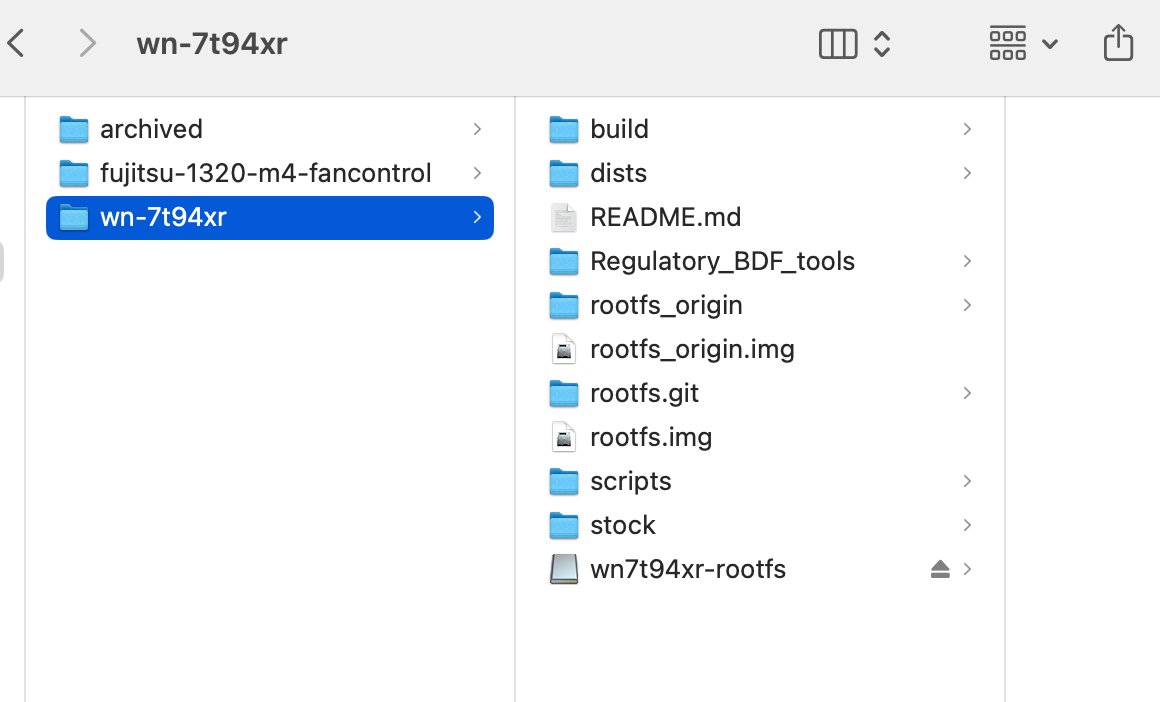The image size is (1160, 702).
Task: Select the 'stock' folder name
Action: point(623,525)
